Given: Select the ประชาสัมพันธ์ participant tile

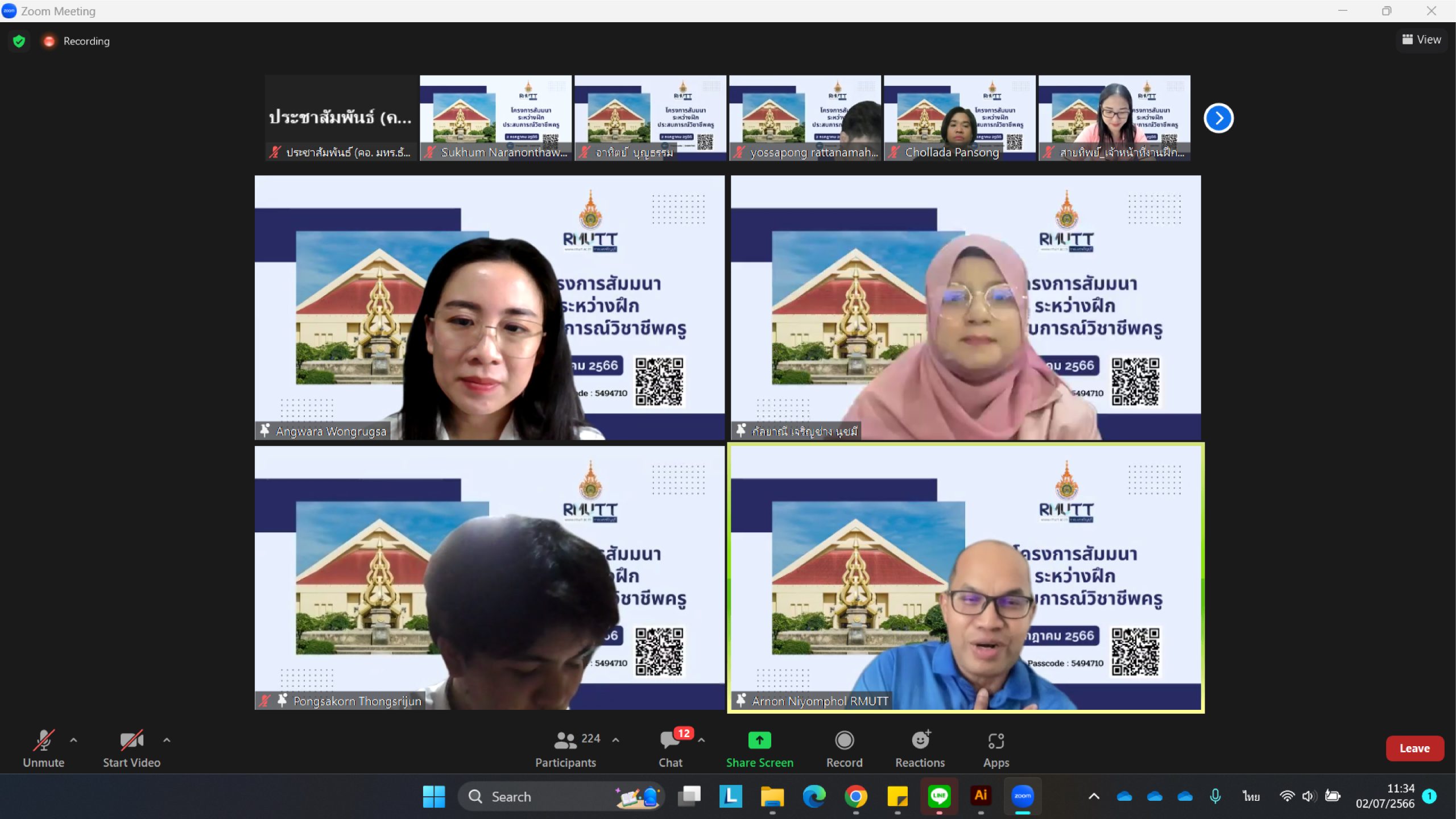Looking at the screenshot, I should [341, 118].
